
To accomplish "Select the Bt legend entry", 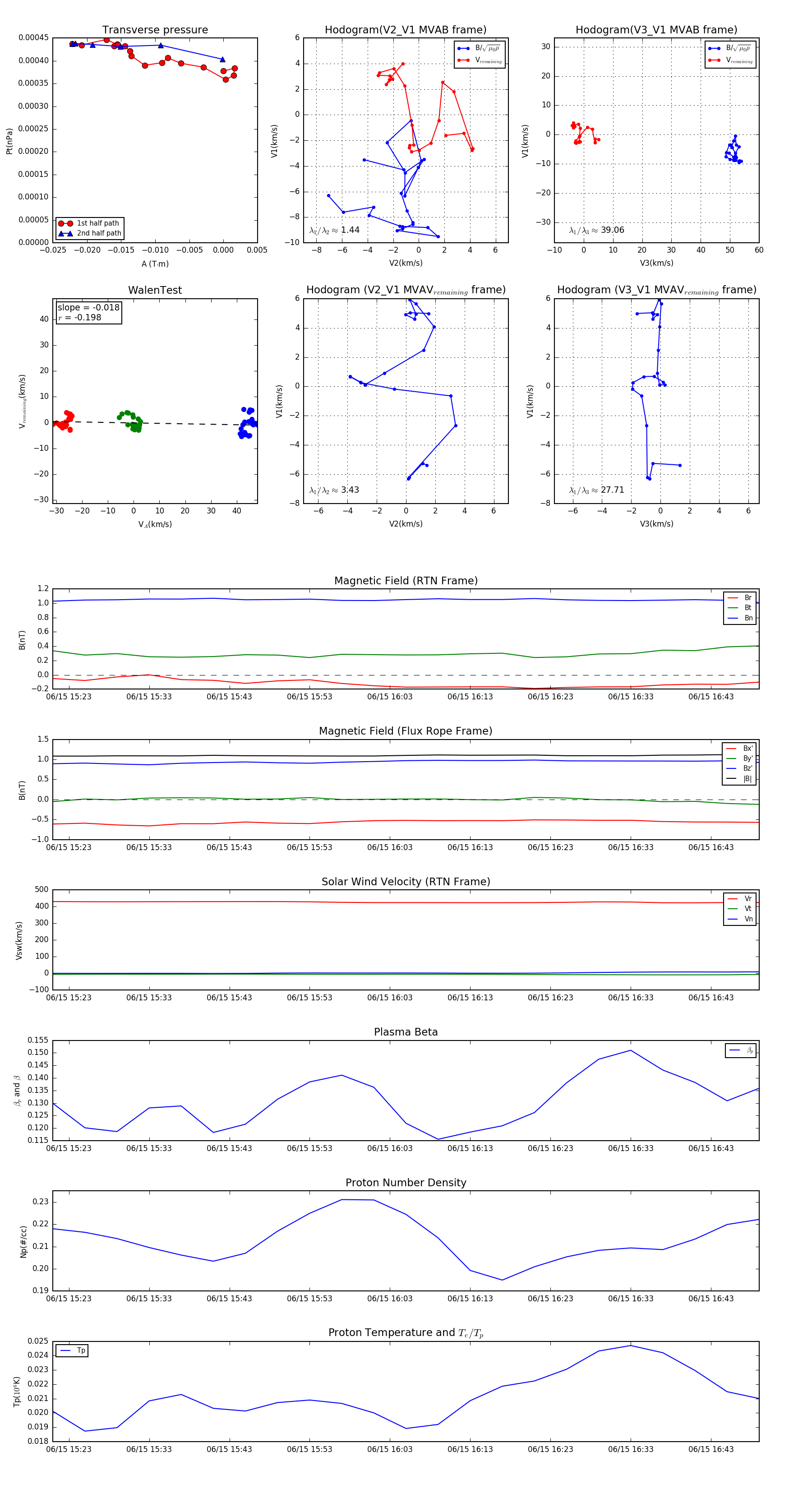I will tap(740, 608).
